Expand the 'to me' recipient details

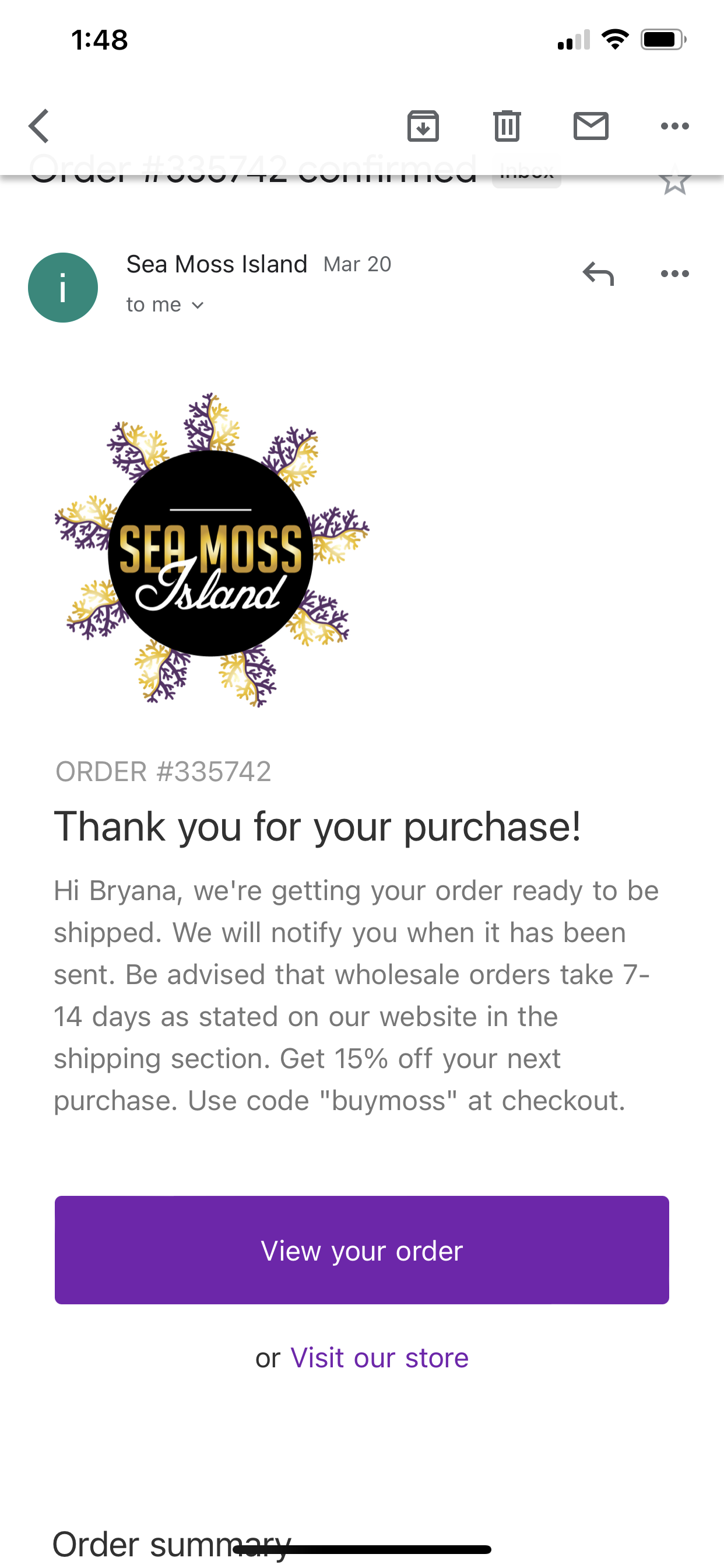click(x=165, y=304)
